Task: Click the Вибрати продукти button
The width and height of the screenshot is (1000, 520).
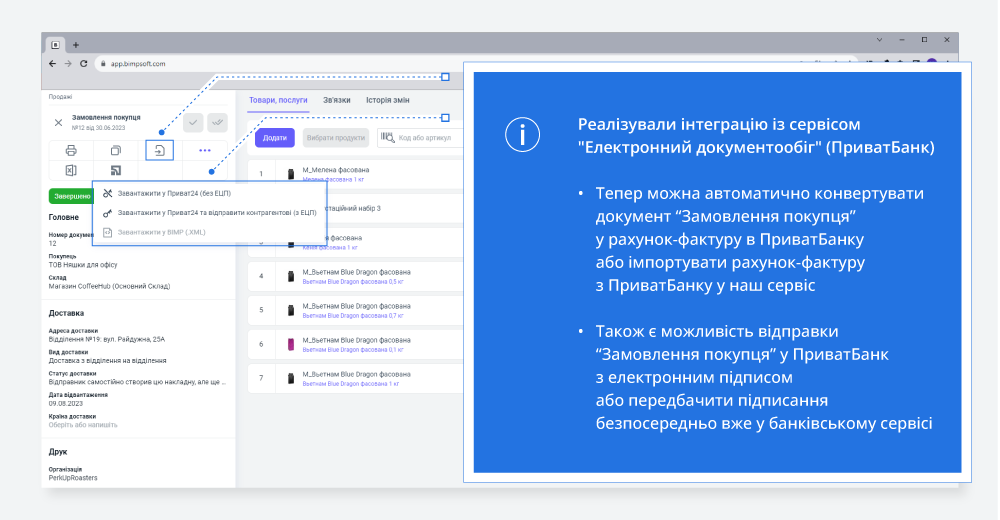Action: 335,138
